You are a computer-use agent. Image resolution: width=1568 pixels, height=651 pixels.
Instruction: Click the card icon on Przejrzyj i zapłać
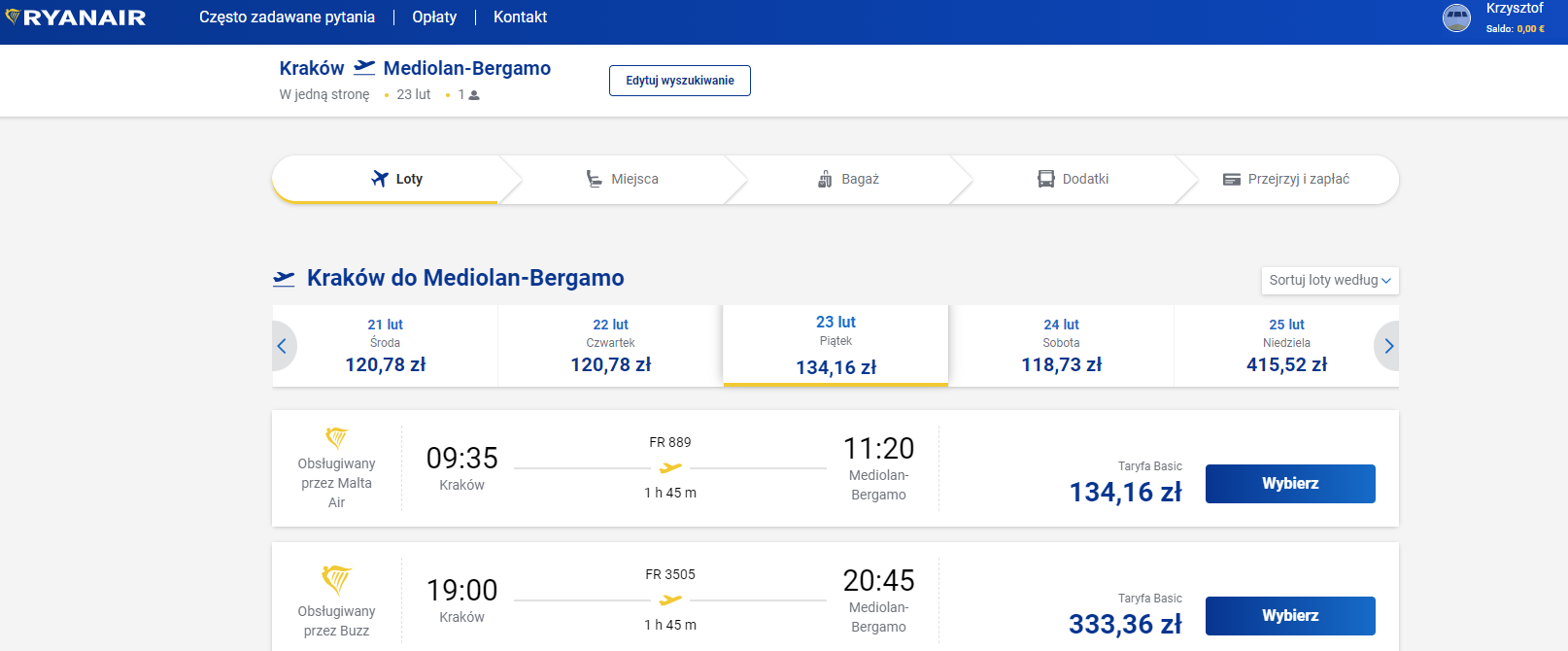[x=1232, y=180]
